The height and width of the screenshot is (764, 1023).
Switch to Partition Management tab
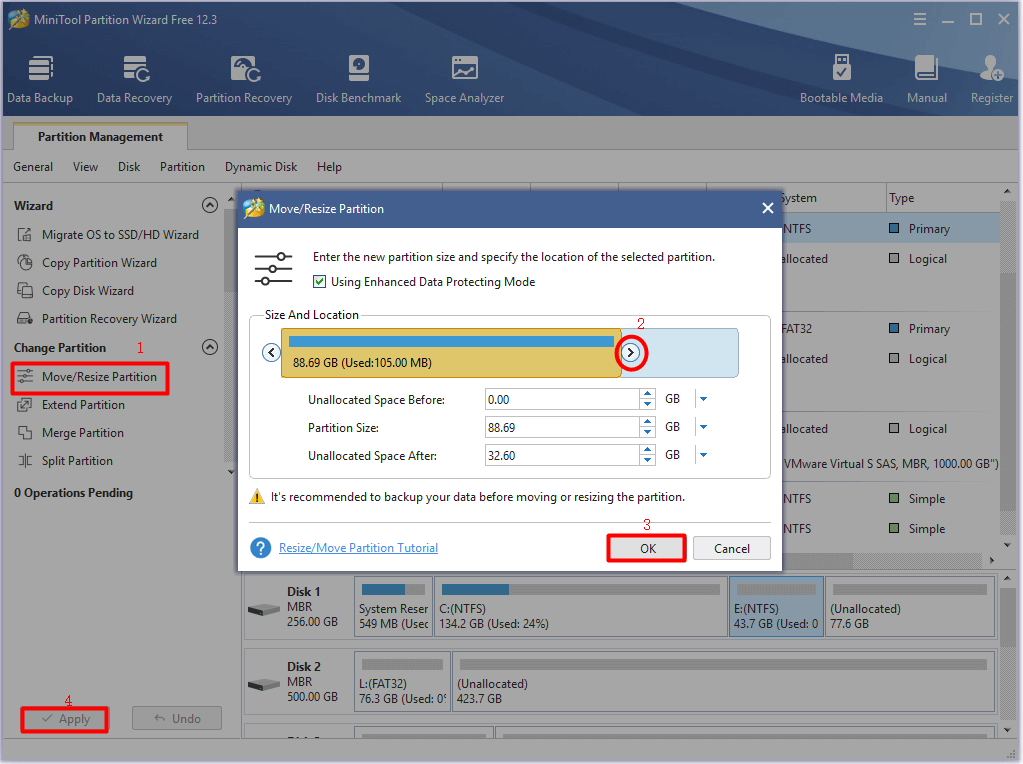click(x=100, y=136)
